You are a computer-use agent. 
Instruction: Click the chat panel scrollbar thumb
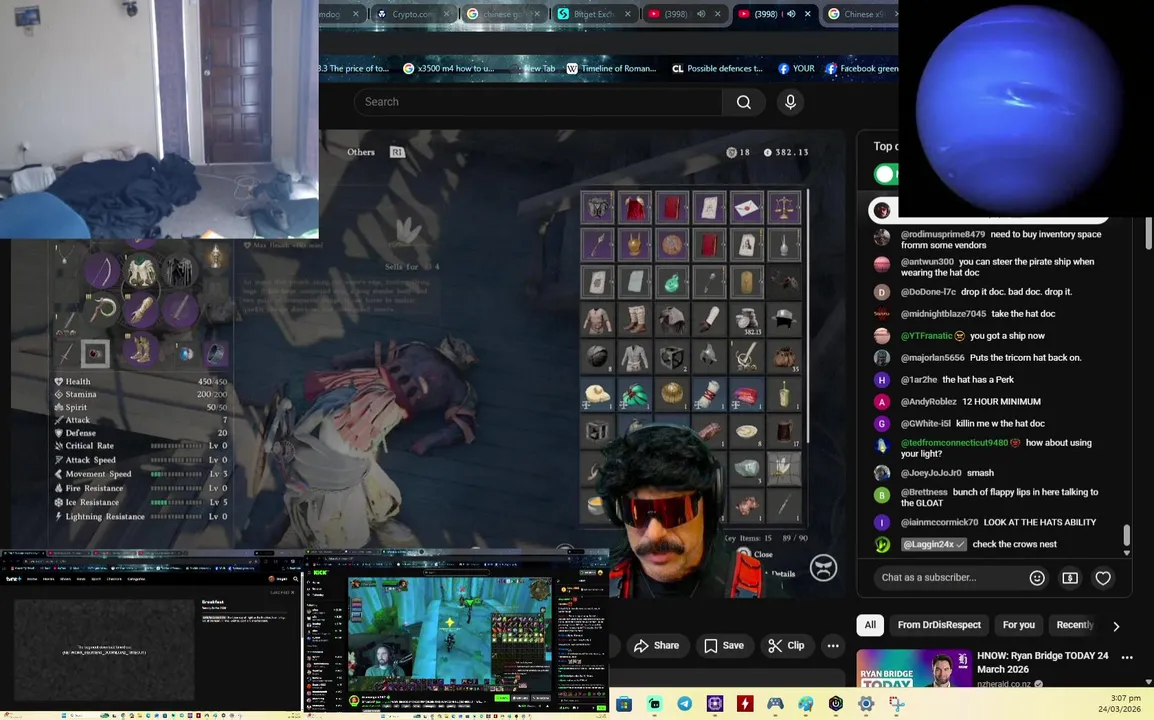click(1126, 534)
